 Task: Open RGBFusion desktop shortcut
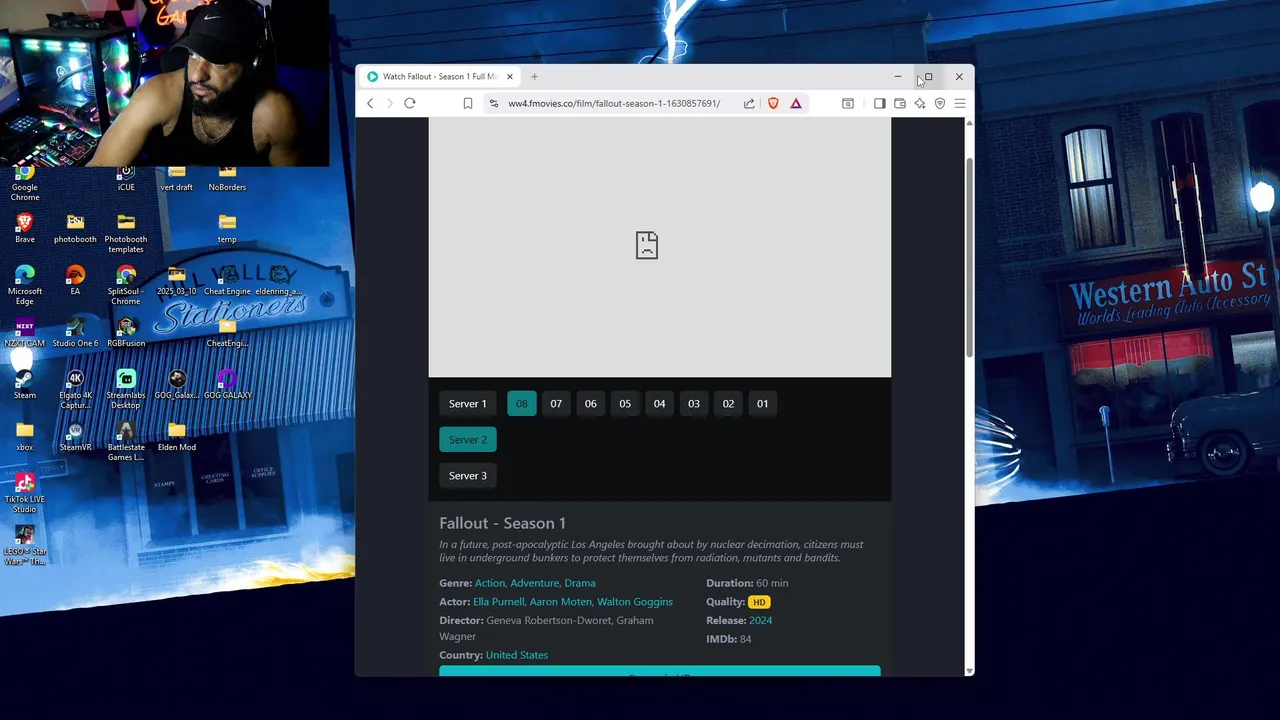(x=126, y=332)
